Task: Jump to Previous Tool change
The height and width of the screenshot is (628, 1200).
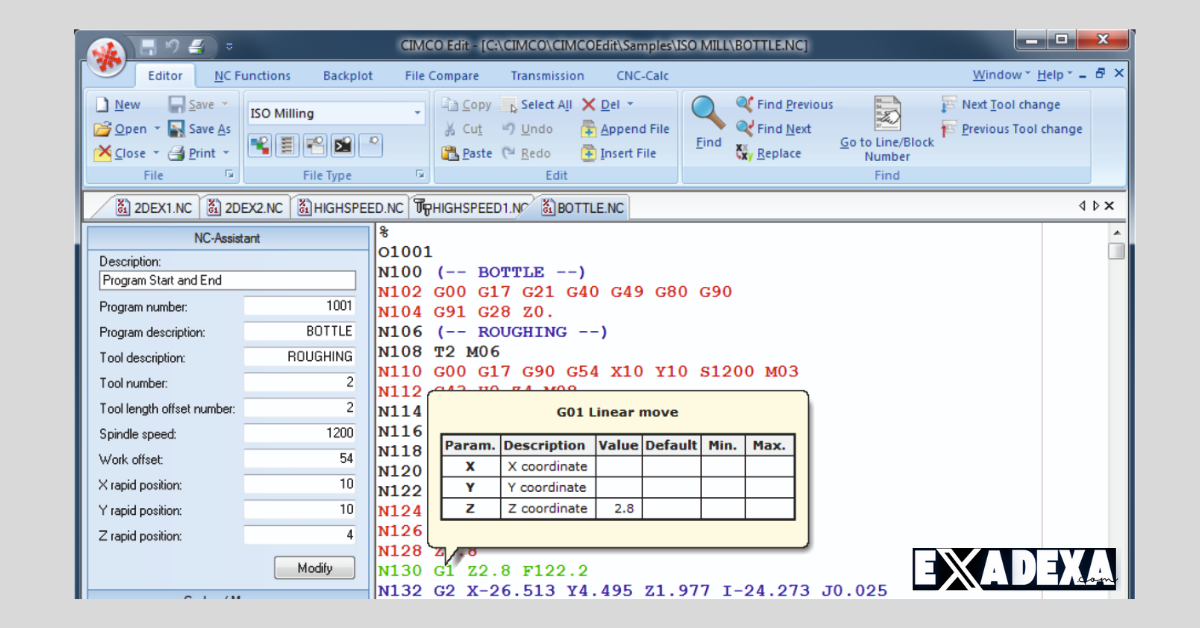Action: tap(1012, 129)
